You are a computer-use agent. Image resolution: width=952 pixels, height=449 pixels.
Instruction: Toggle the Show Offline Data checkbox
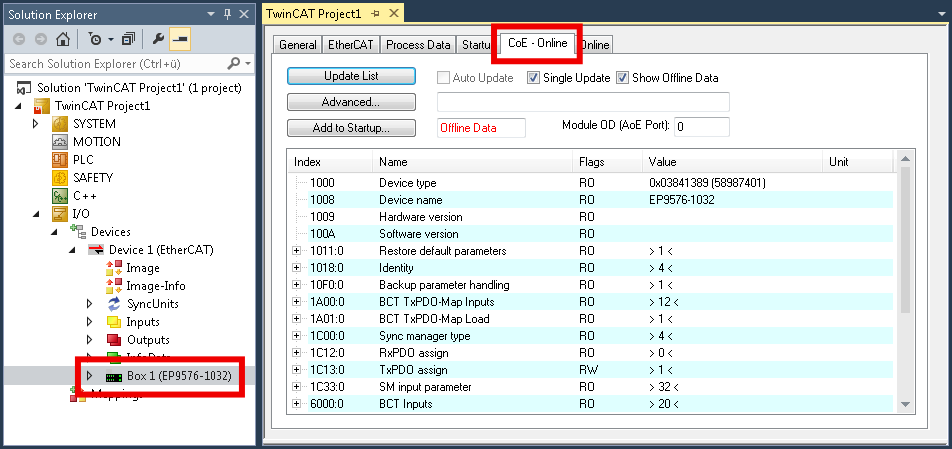coord(622,78)
